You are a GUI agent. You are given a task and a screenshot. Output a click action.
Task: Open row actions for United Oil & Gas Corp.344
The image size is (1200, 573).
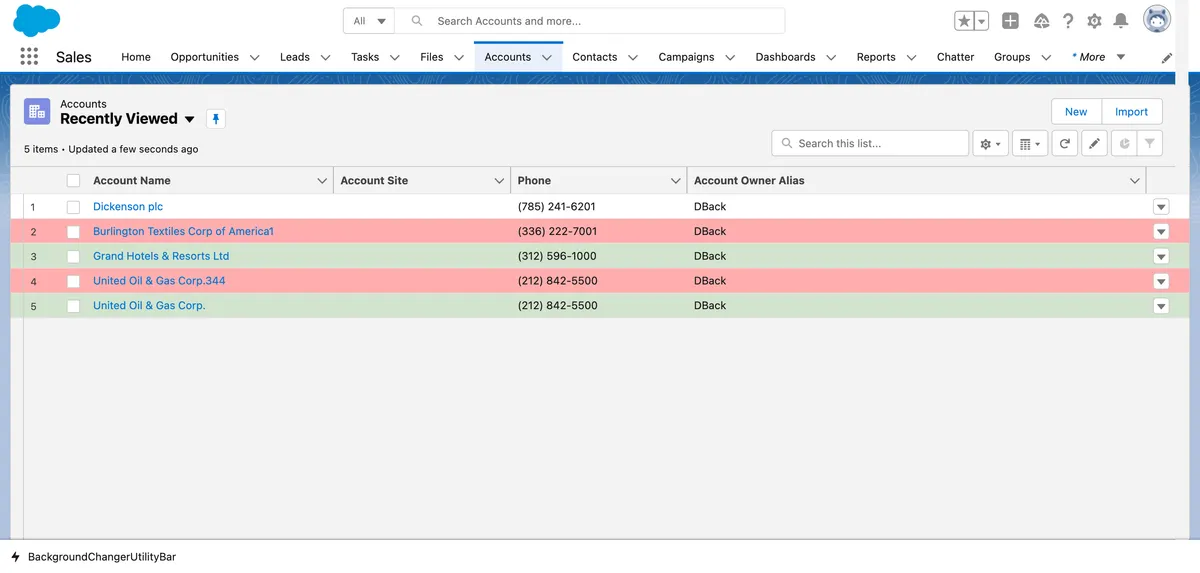coord(1161,282)
